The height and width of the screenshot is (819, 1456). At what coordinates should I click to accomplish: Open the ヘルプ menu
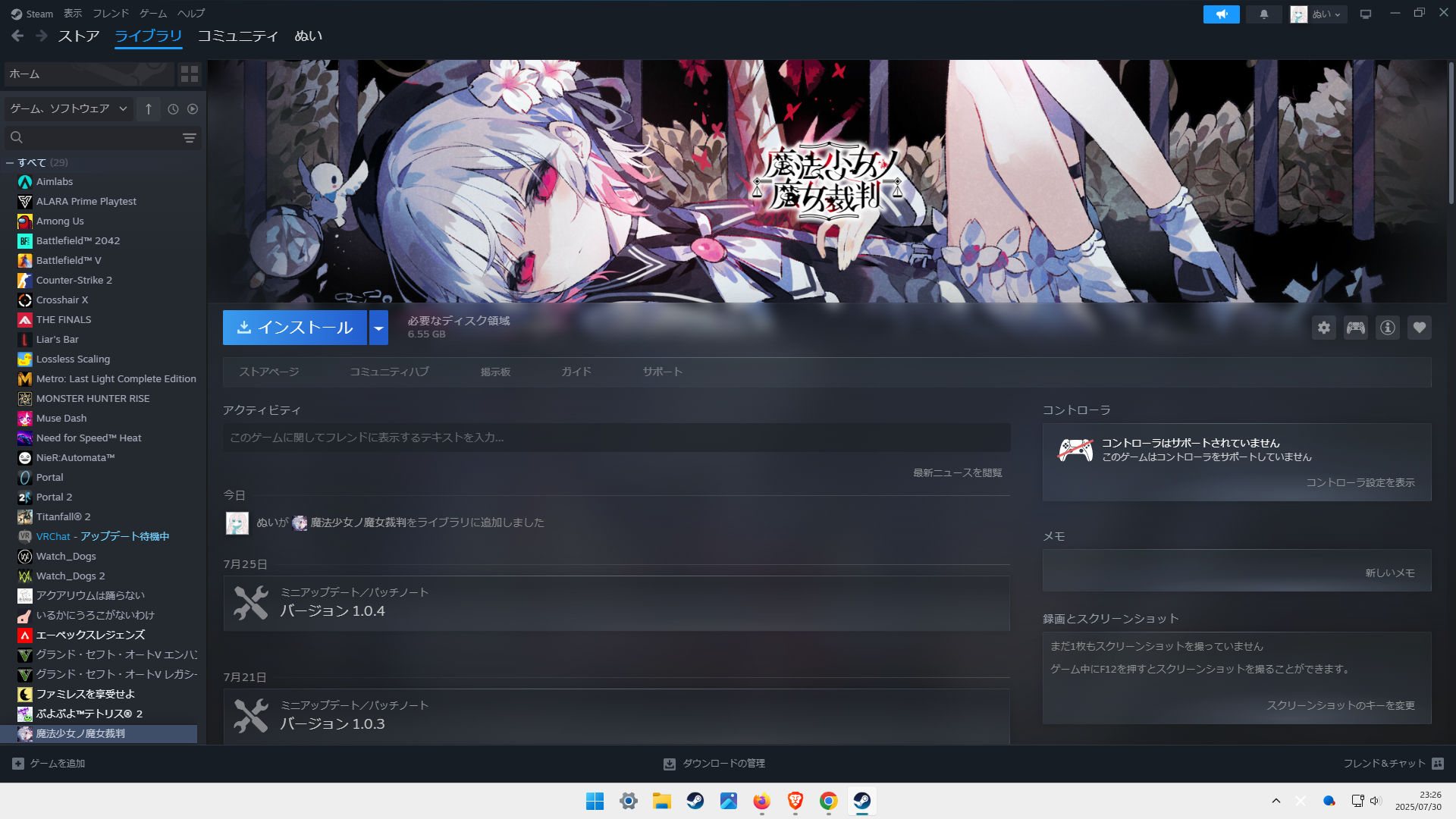tap(191, 14)
